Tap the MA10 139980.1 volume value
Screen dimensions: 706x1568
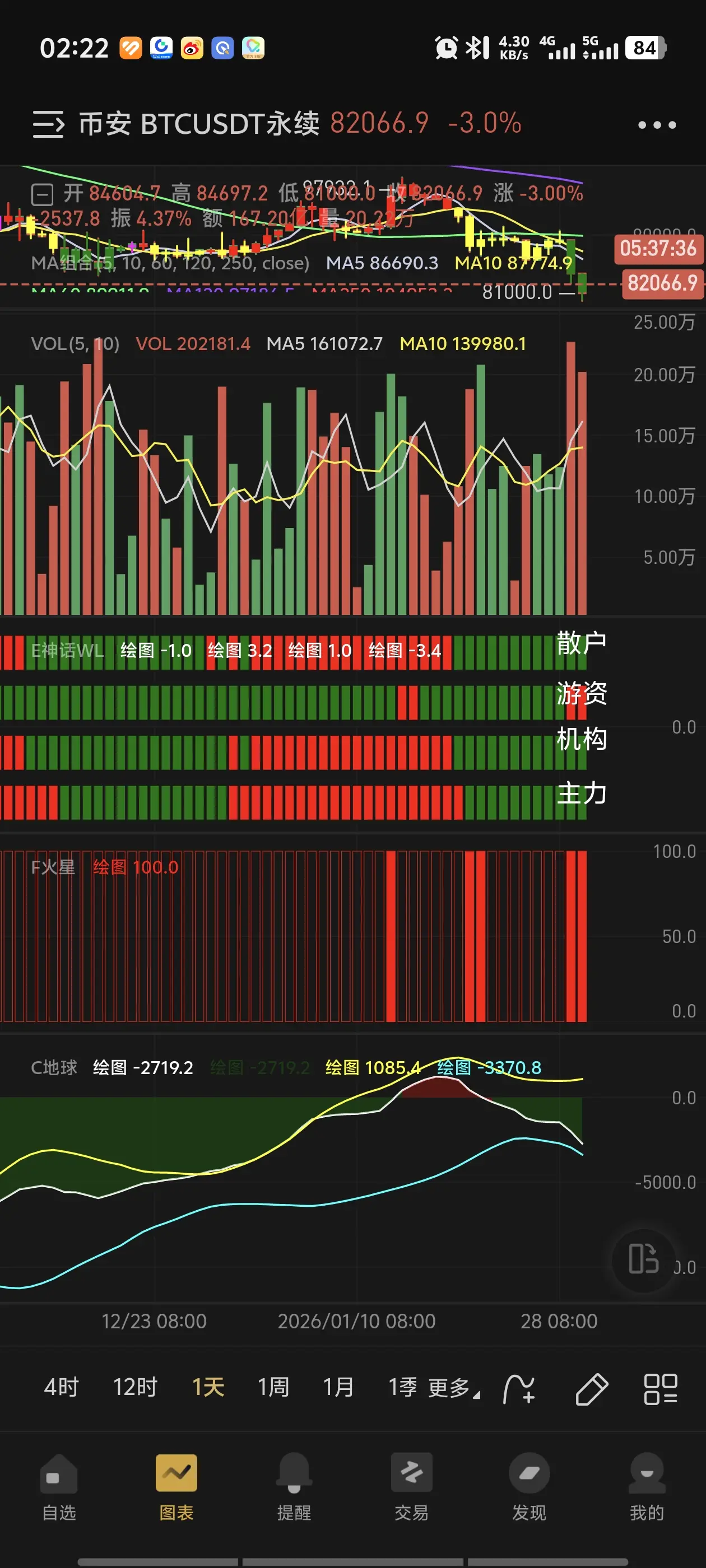463,344
